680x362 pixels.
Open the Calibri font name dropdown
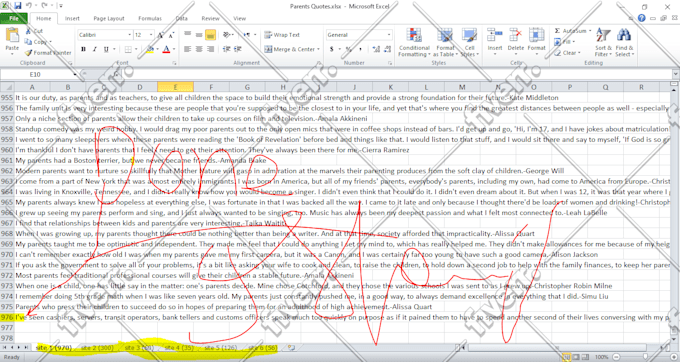coord(129,35)
